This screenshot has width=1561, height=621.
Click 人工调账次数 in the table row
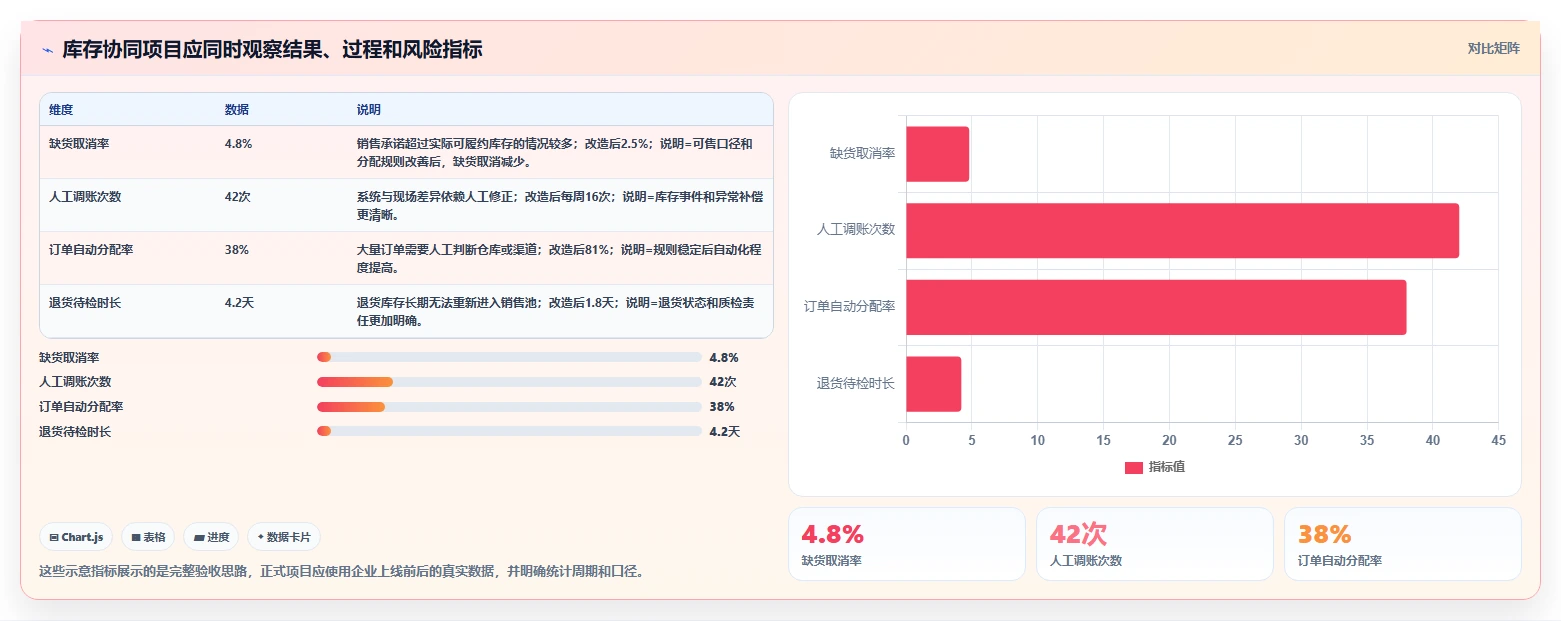85,197
